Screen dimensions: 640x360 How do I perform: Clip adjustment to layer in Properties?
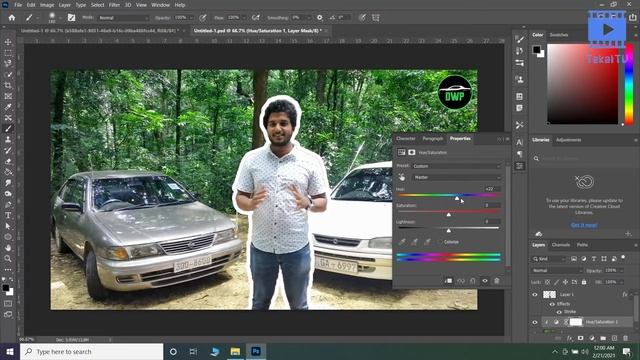448,281
